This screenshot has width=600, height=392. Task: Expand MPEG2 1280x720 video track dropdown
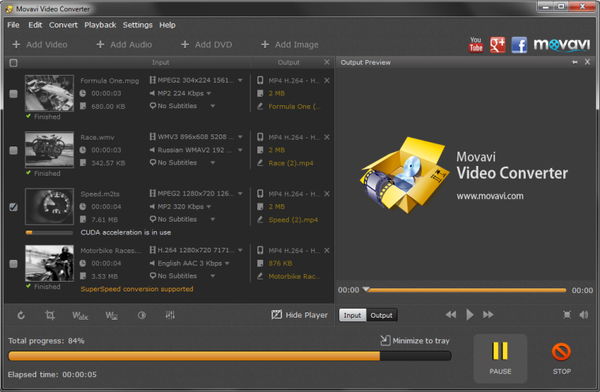pyautogui.click(x=240, y=194)
